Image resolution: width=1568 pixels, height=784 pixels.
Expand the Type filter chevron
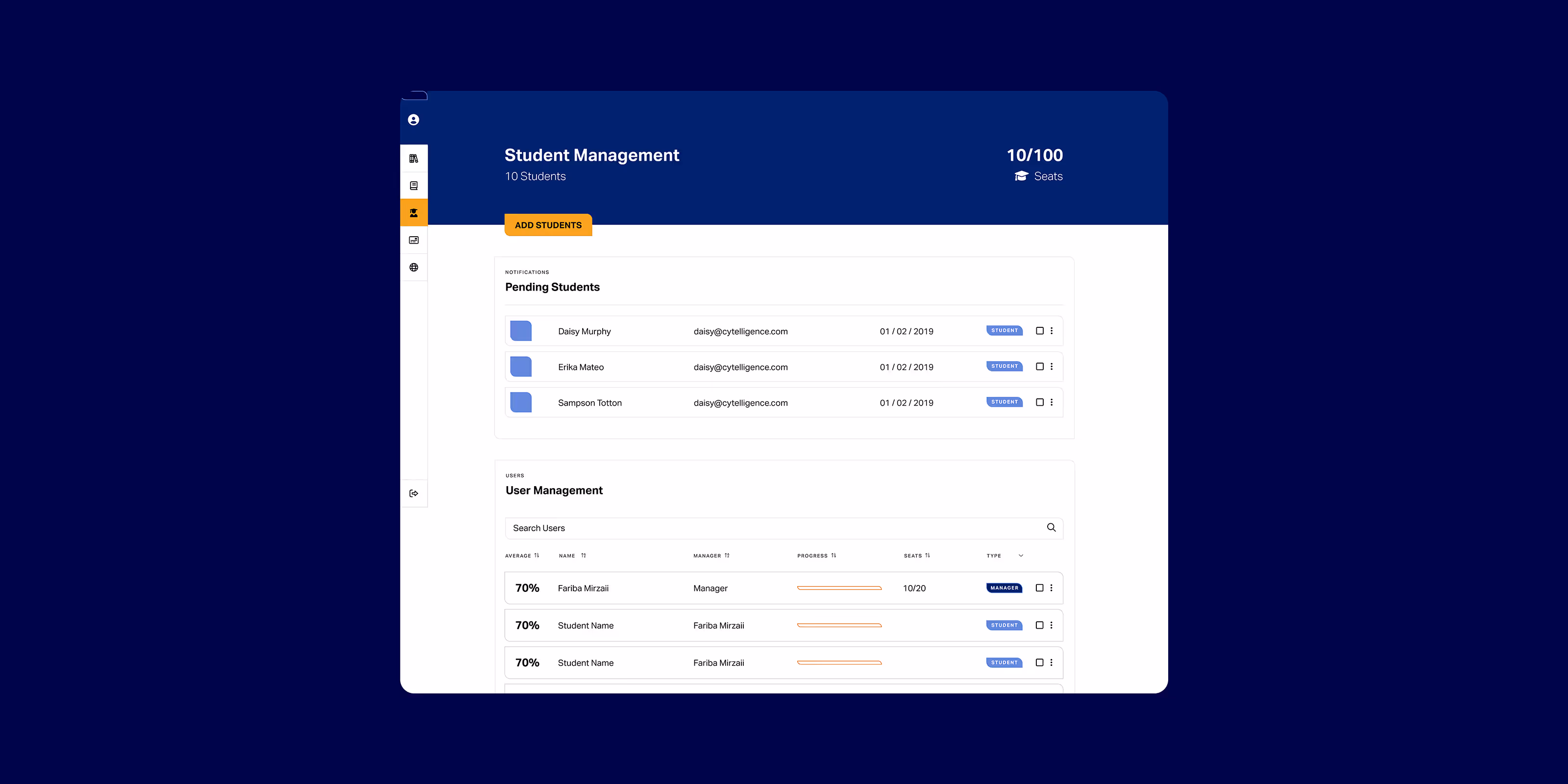1021,556
